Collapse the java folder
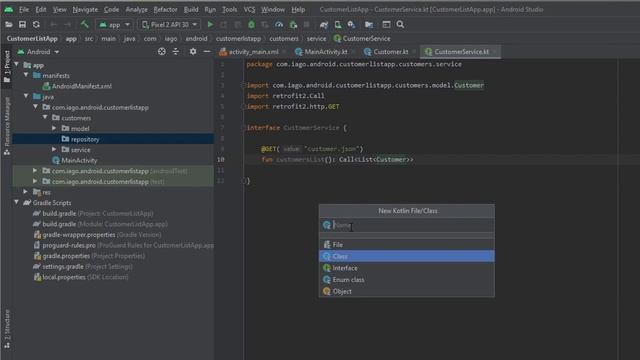640x360 pixels. (x=26, y=96)
